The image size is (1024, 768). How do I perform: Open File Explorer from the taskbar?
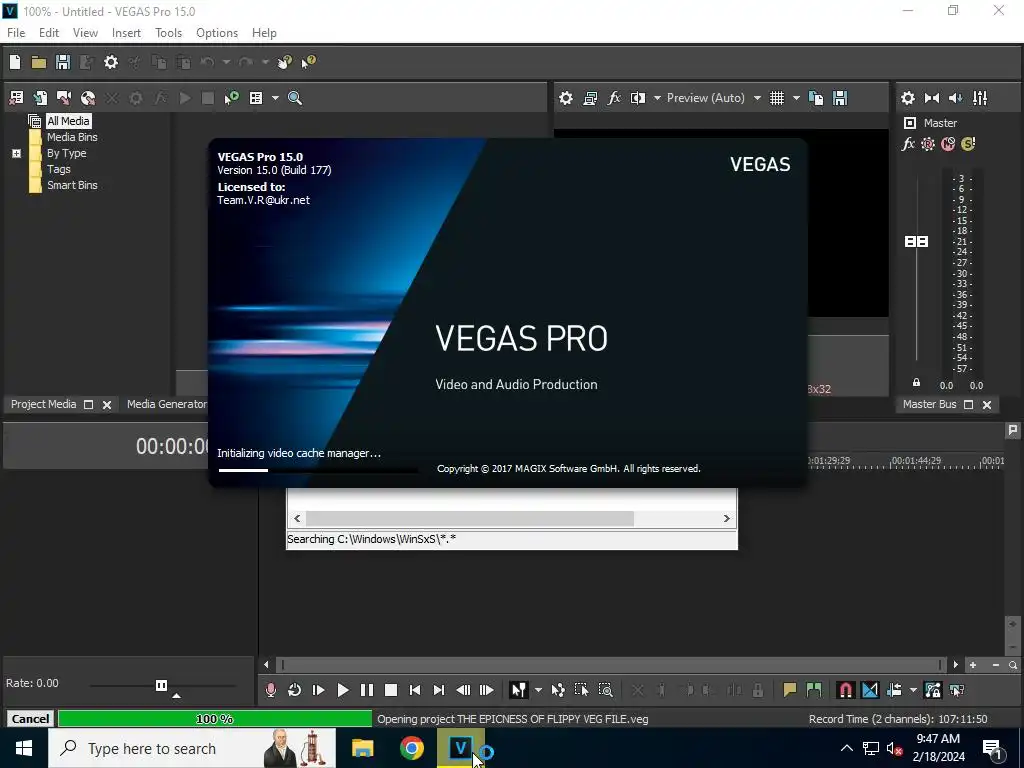pos(362,748)
